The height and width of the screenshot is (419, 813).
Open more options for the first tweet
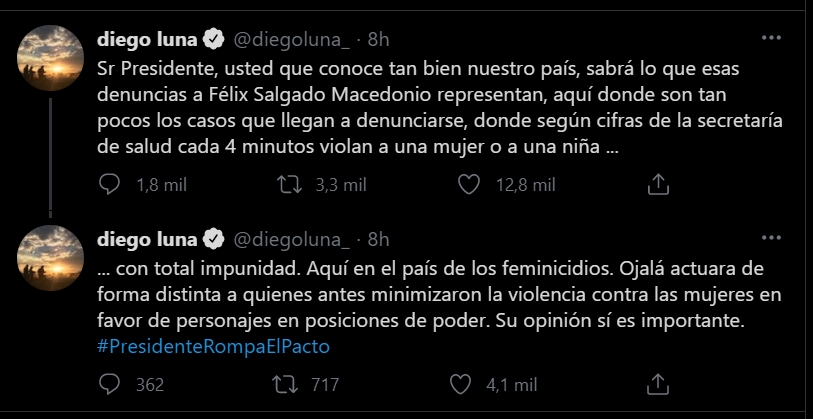[771, 38]
